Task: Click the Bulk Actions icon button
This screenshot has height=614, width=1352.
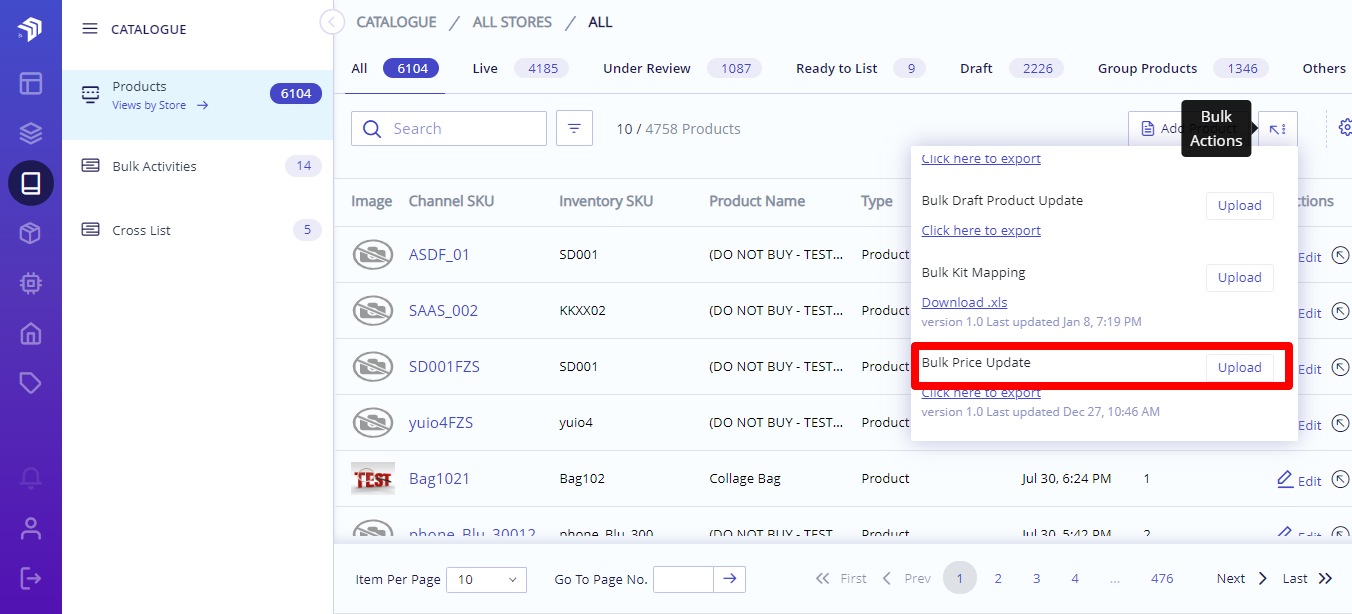Action: tap(1278, 128)
